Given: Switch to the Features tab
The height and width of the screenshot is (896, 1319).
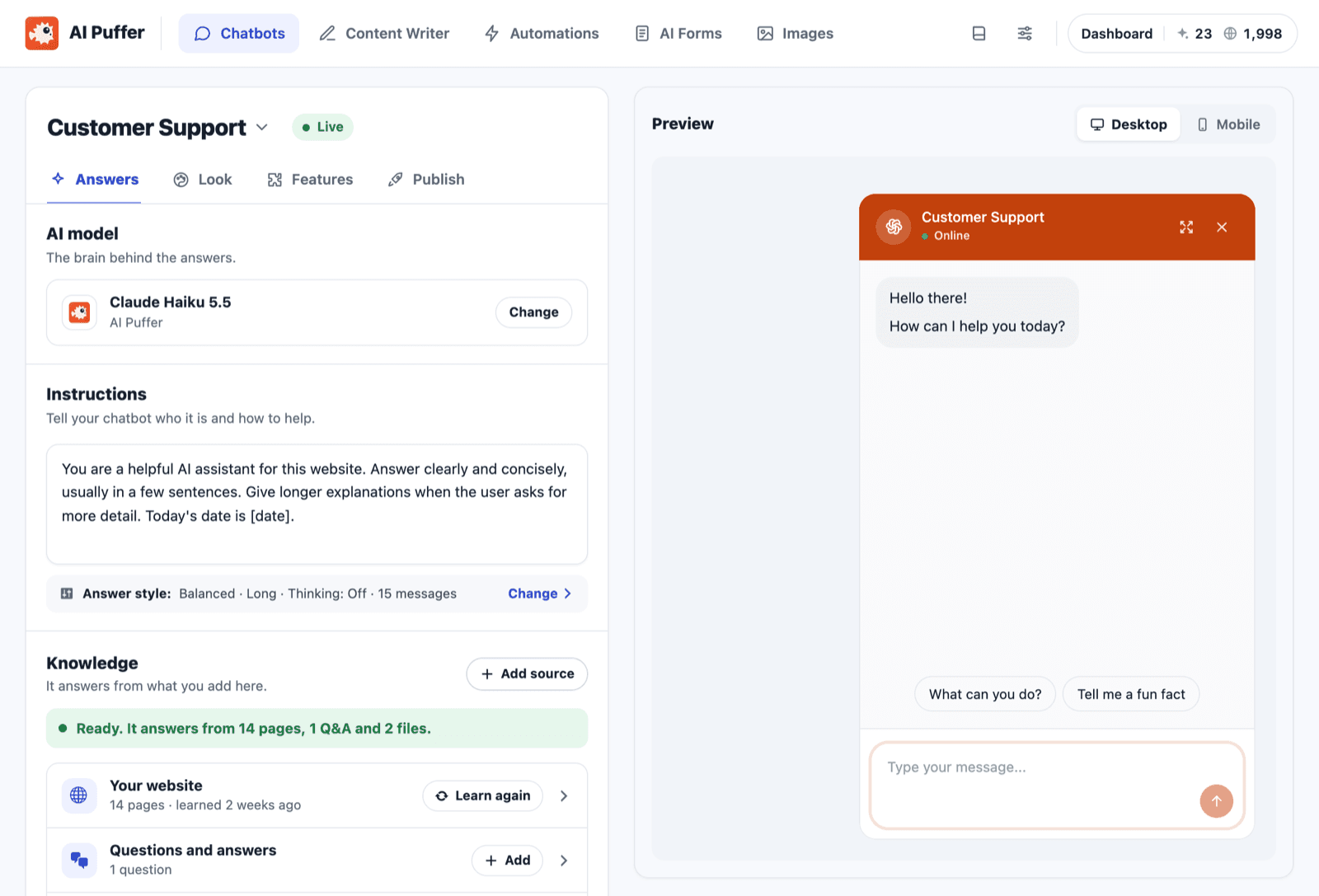Looking at the screenshot, I should tap(310, 180).
